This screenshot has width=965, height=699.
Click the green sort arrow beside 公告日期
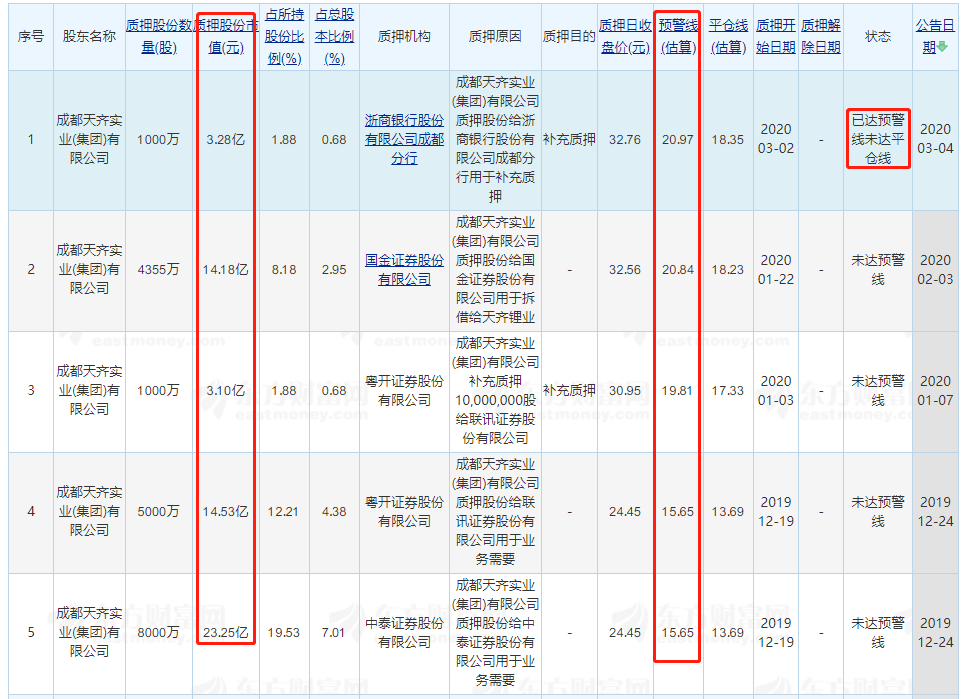click(x=942, y=47)
